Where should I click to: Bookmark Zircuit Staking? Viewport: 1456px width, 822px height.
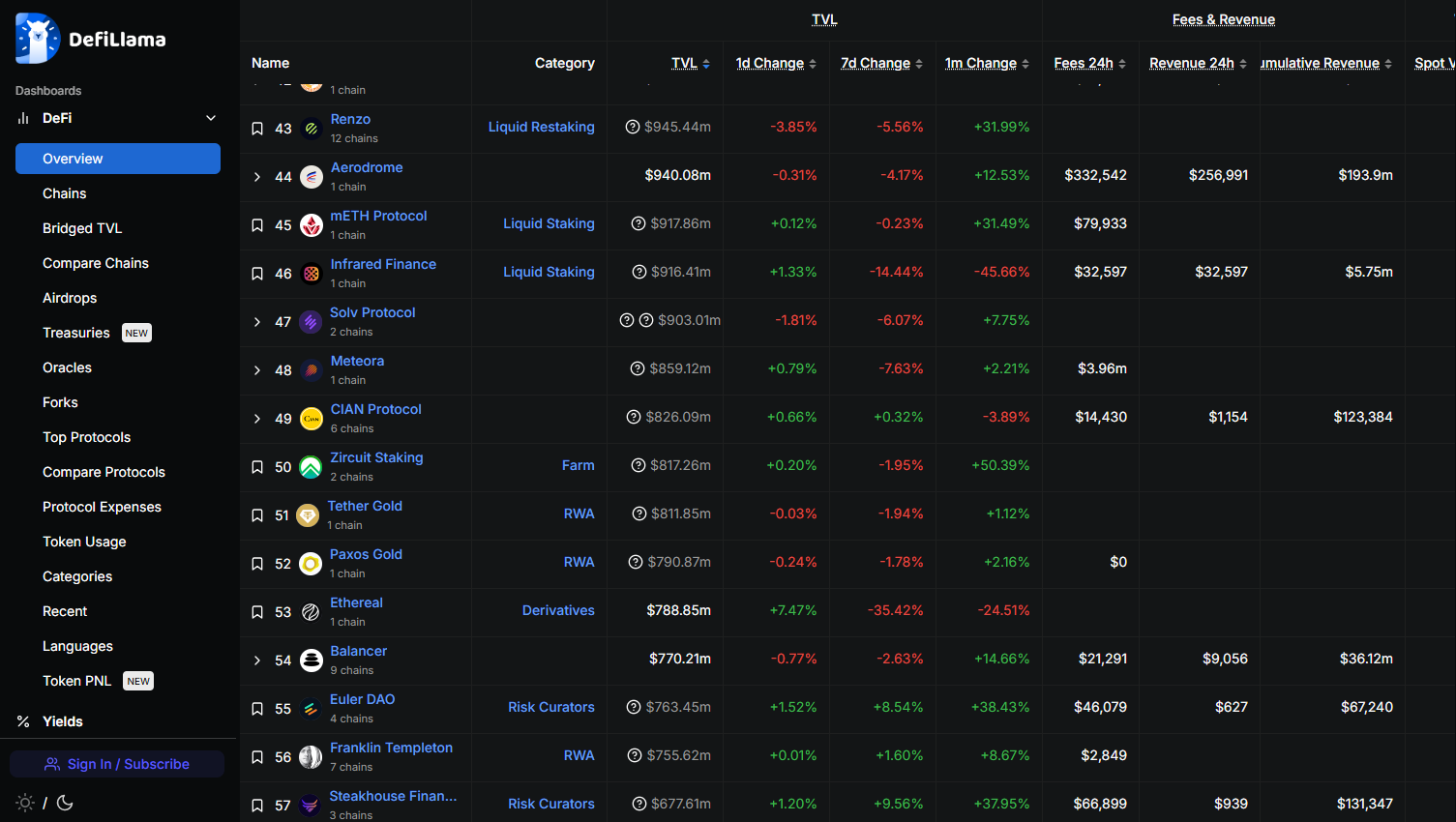[257, 467]
